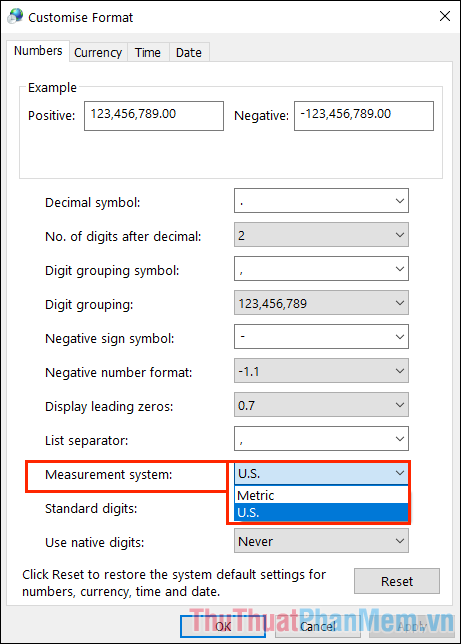Click the List separator label
The image size is (461, 644).
87,441
